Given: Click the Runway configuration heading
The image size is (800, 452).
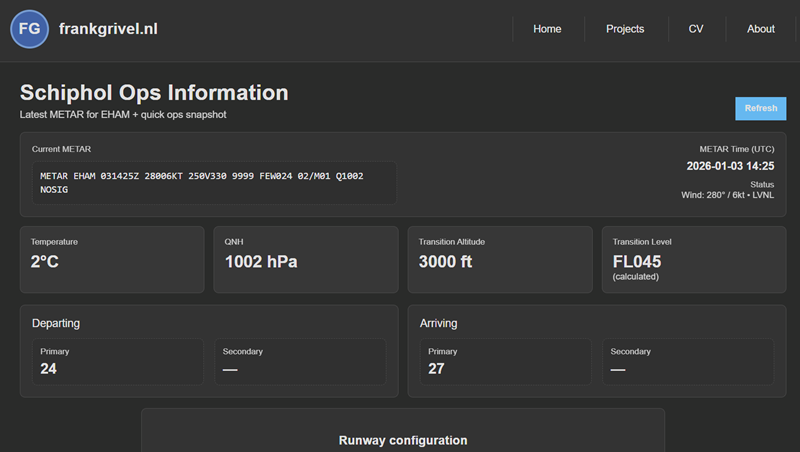Looking at the screenshot, I should tap(402, 440).
